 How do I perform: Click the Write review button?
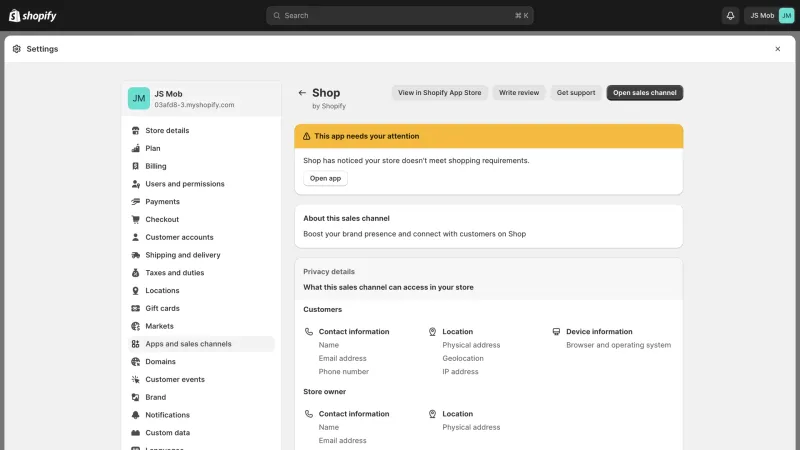(519, 93)
